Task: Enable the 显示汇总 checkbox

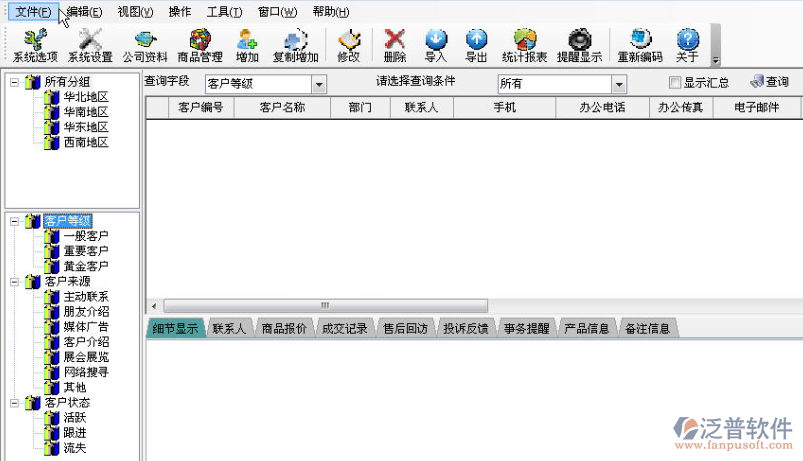Action: 675,83
